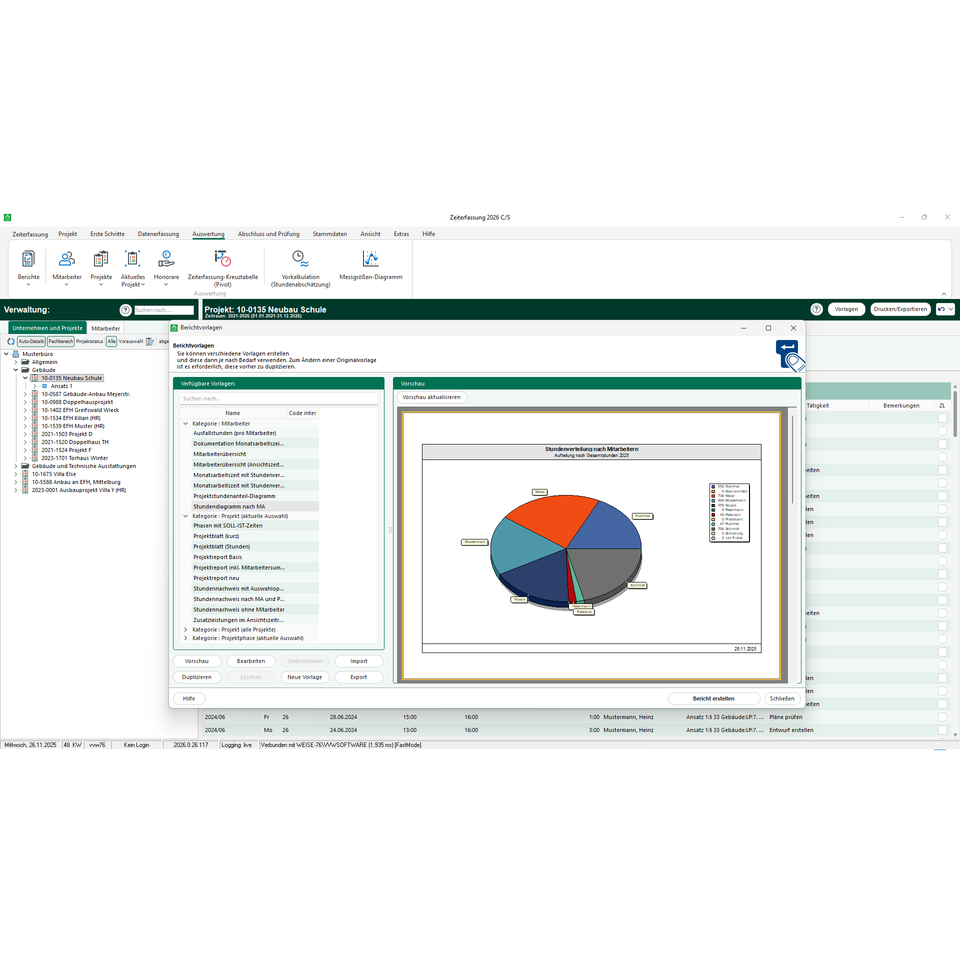Image resolution: width=960 pixels, height=960 pixels.
Task: Open the Berichte ribbon icon
Action: click(28, 259)
